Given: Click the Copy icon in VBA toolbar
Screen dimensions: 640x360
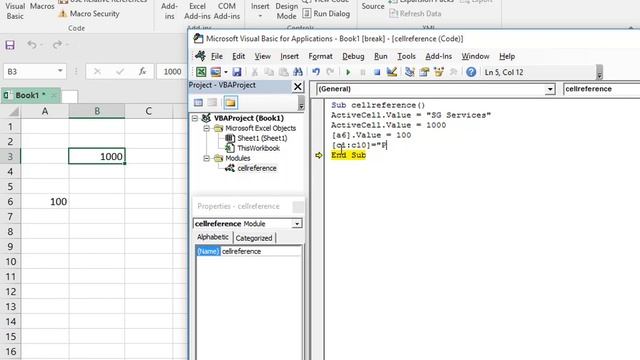Looking at the screenshot, I should tap(269, 72).
